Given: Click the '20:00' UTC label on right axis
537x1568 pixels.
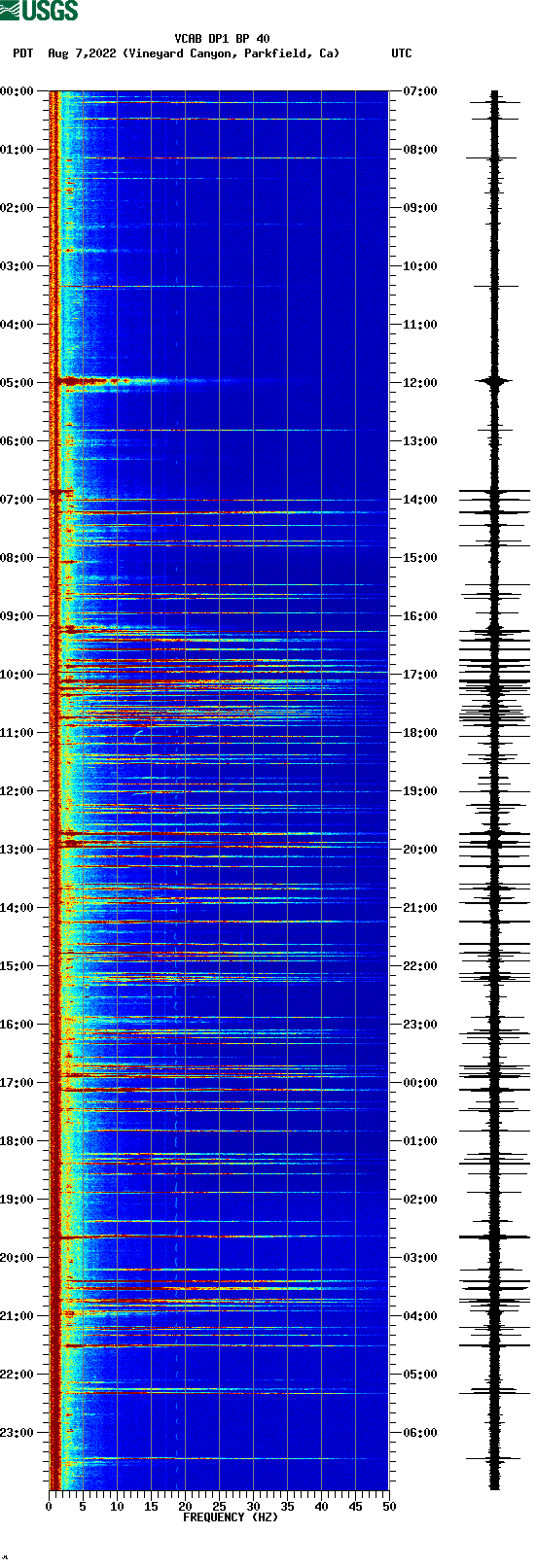Looking at the screenshot, I should click(420, 850).
